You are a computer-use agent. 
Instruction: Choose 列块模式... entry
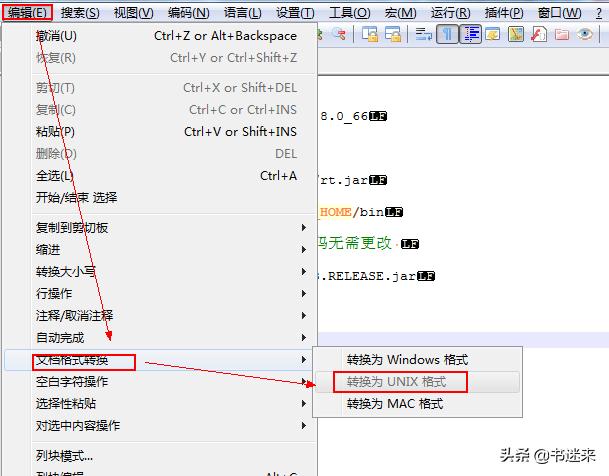(x=160, y=455)
